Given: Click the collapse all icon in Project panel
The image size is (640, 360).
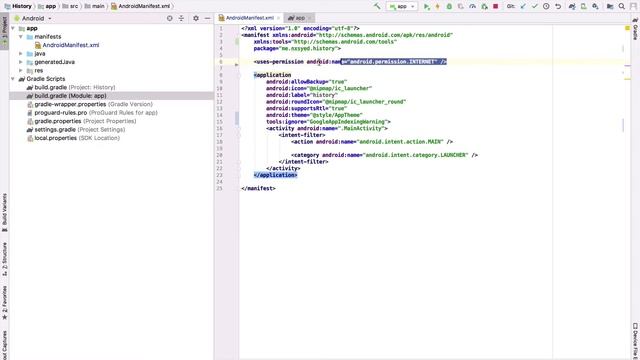Looking at the screenshot, I should coord(181,18).
